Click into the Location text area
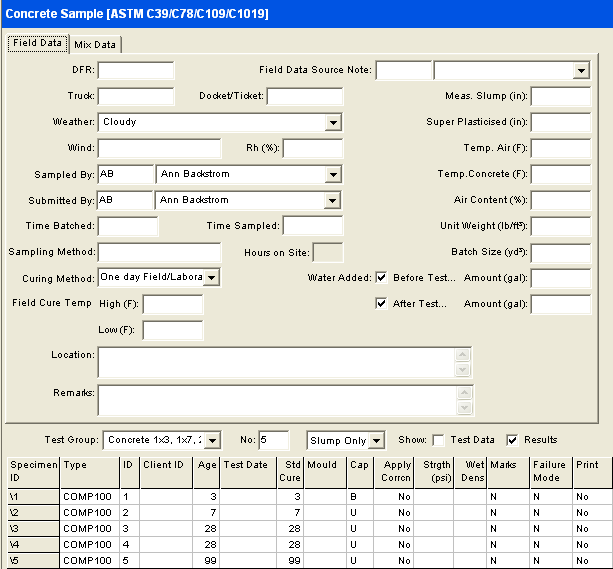 point(275,362)
